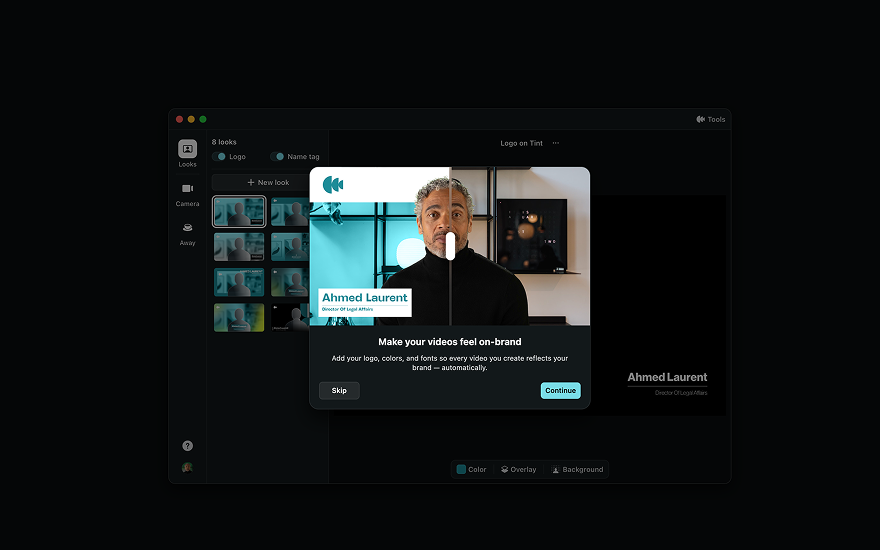880x550 pixels.
Task: Click the before/after comparison slider handle
Action: tap(450, 246)
